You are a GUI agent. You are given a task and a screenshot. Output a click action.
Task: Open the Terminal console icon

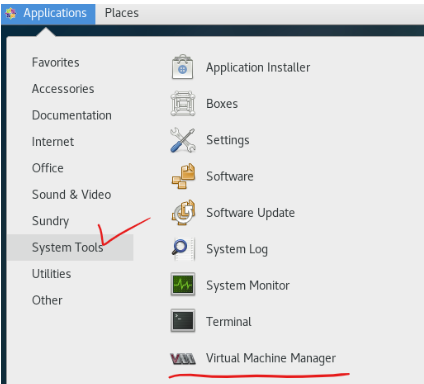(x=183, y=321)
